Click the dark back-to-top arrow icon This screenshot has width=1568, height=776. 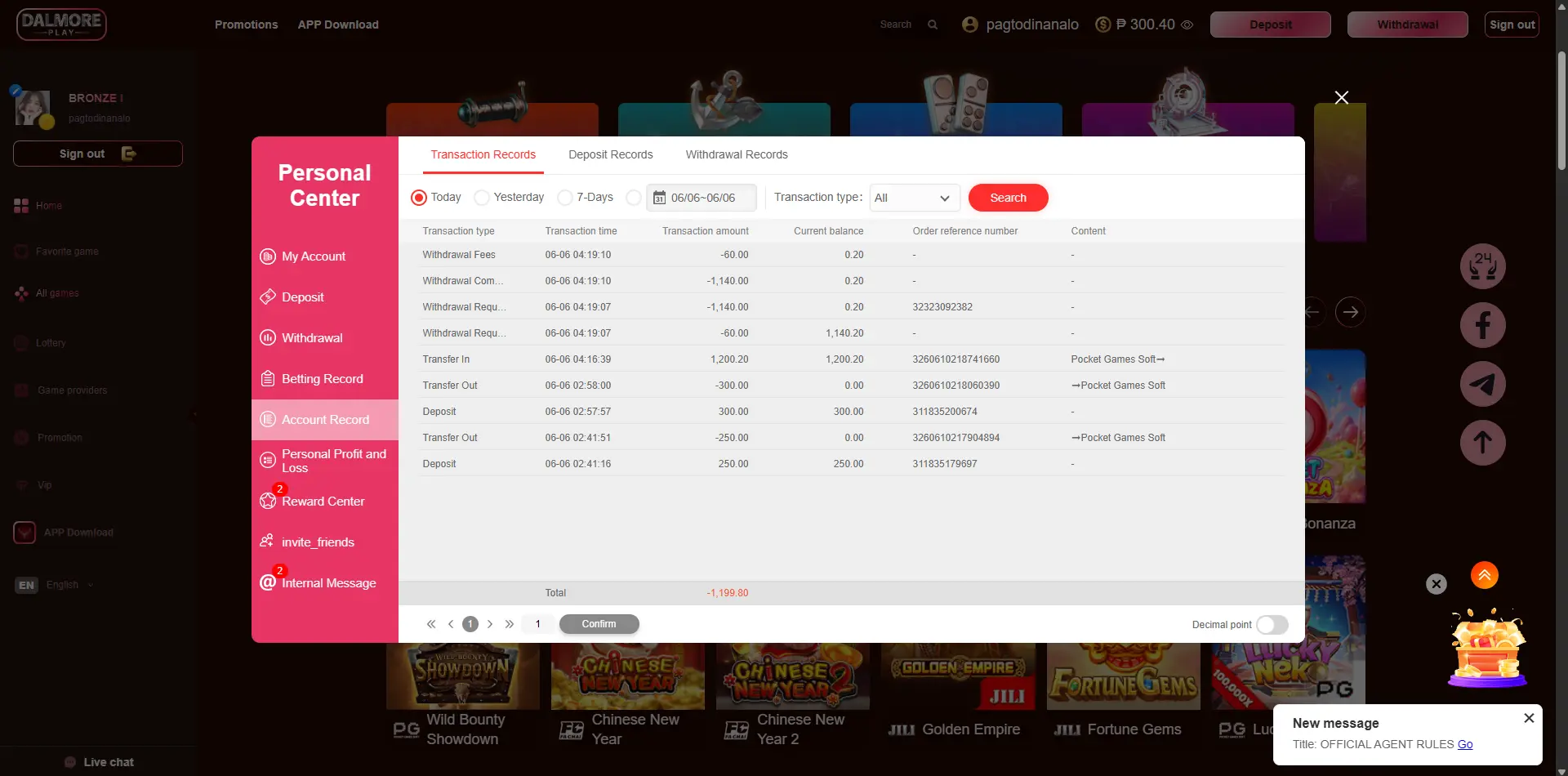(x=1482, y=443)
